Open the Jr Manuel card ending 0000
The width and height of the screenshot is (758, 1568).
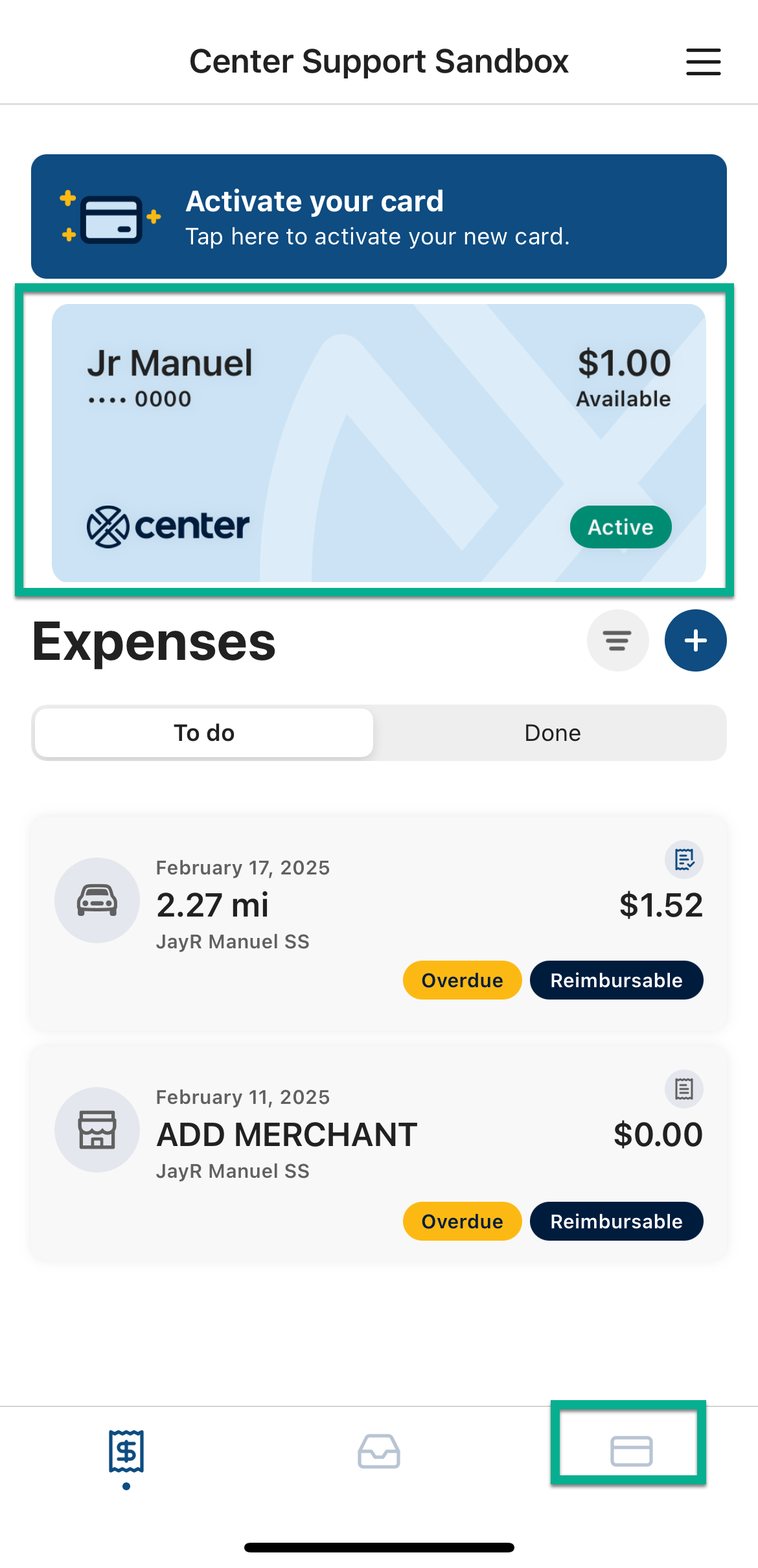[x=379, y=443]
